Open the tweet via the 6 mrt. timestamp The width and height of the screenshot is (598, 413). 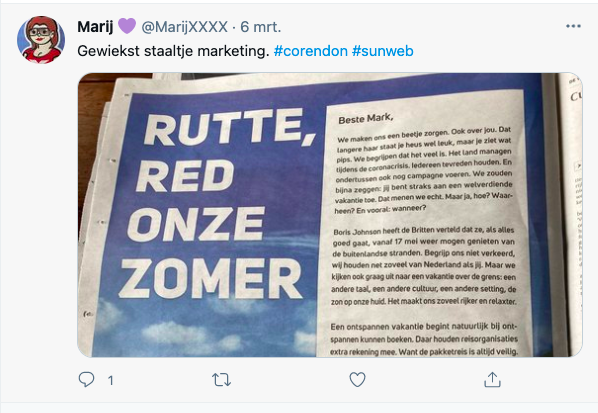click(x=260, y=27)
